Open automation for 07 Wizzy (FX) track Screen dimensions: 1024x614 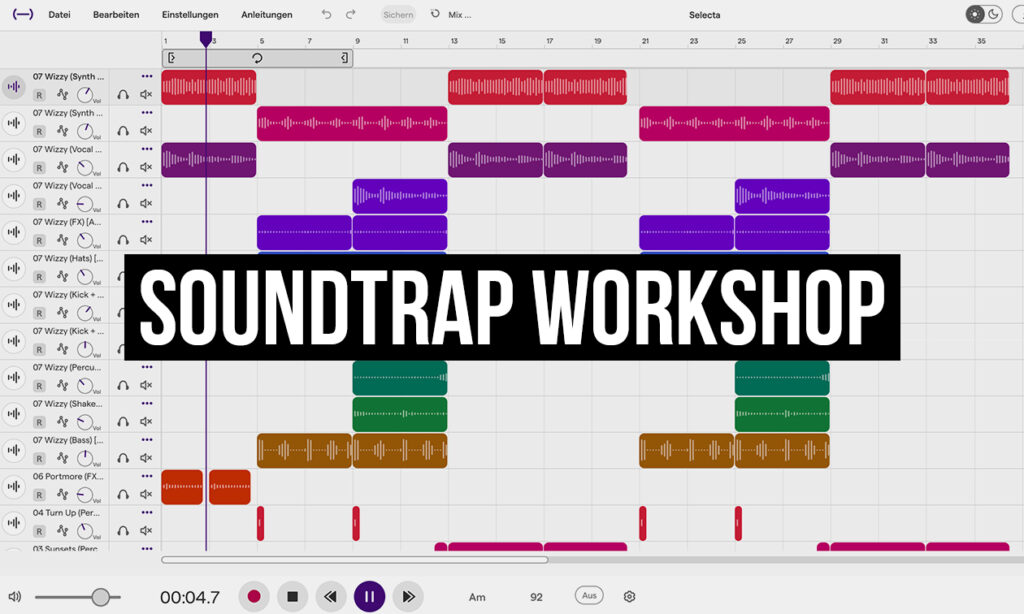(62, 240)
